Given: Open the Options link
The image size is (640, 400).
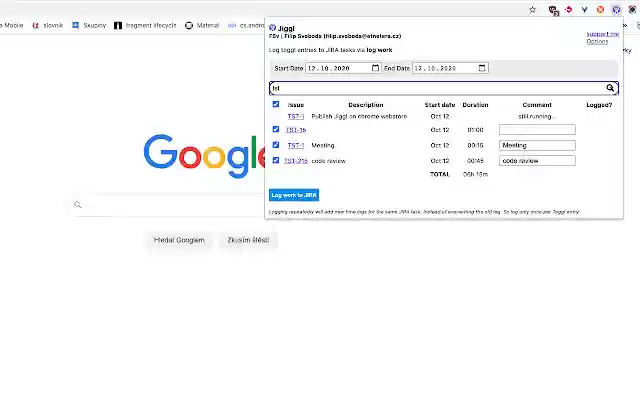Looking at the screenshot, I should [x=597, y=41].
